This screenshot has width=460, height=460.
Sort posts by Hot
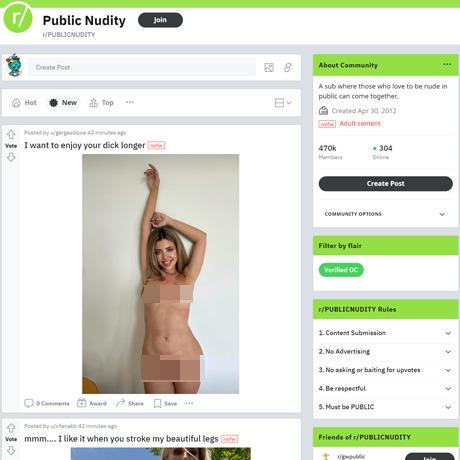(24, 103)
